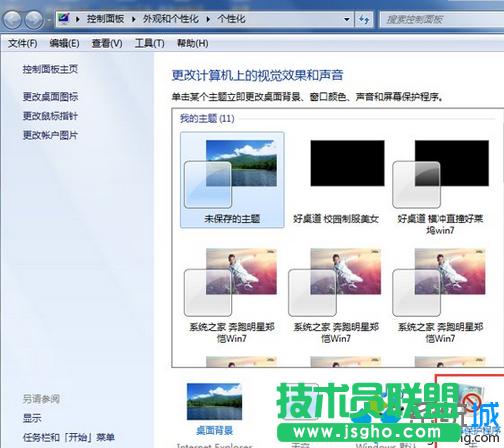Go forward with the Forward arrow button
The image size is (504, 448).
34,19
